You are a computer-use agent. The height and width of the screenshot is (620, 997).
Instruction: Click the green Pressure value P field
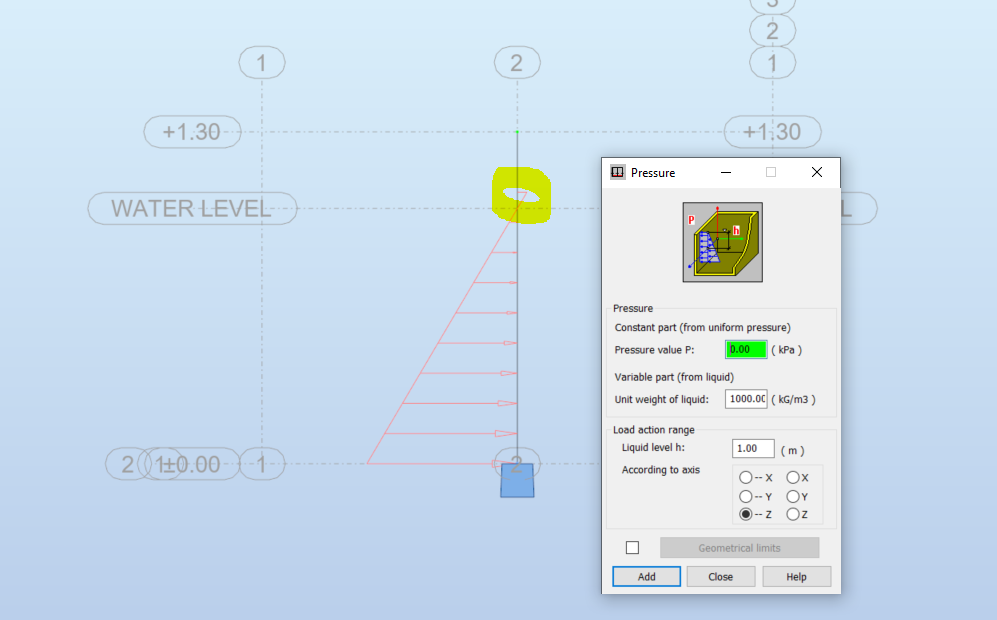[x=745, y=349]
